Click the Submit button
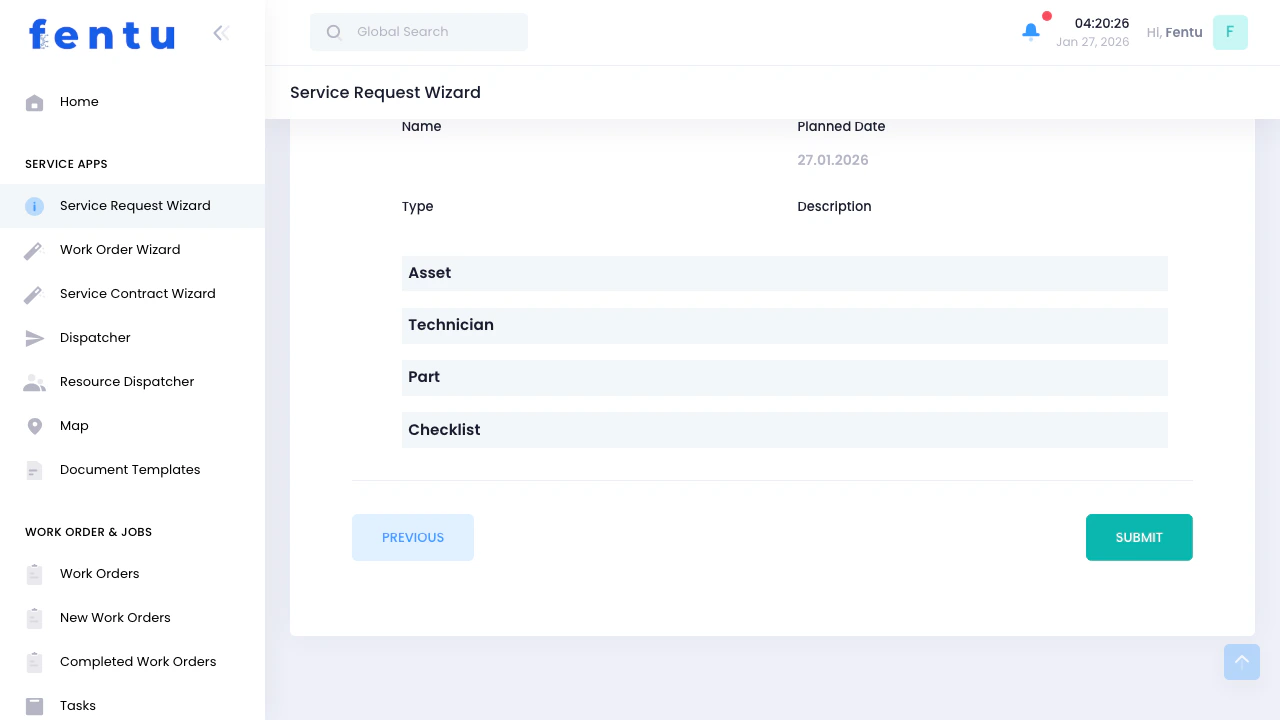The height and width of the screenshot is (720, 1280). [x=1139, y=537]
